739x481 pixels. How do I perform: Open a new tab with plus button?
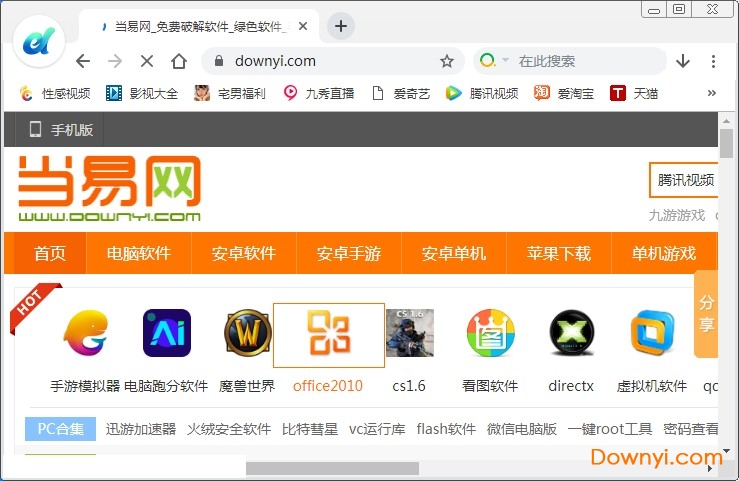coord(341,26)
